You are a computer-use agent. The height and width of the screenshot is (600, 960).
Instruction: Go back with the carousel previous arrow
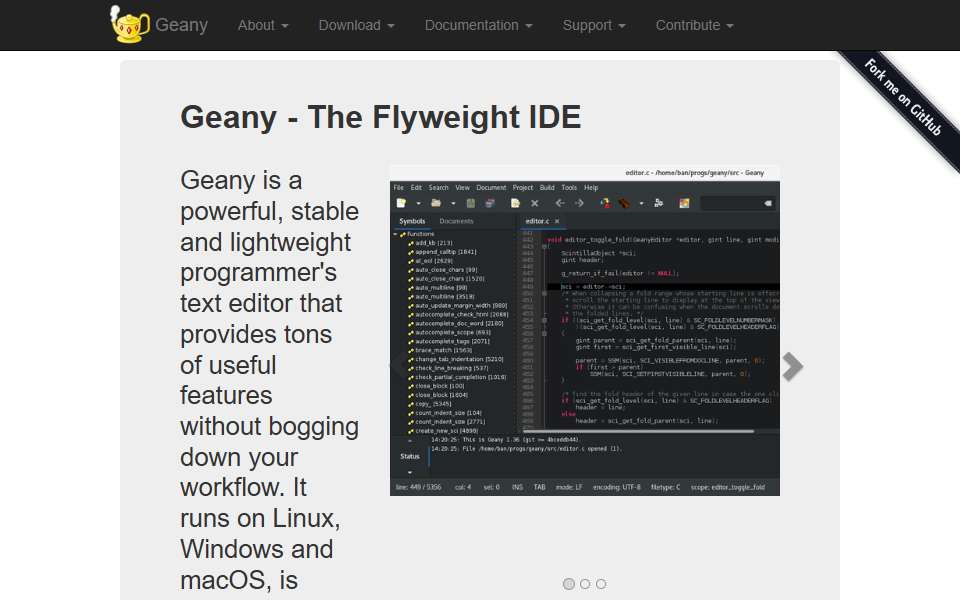click(399, 366)
